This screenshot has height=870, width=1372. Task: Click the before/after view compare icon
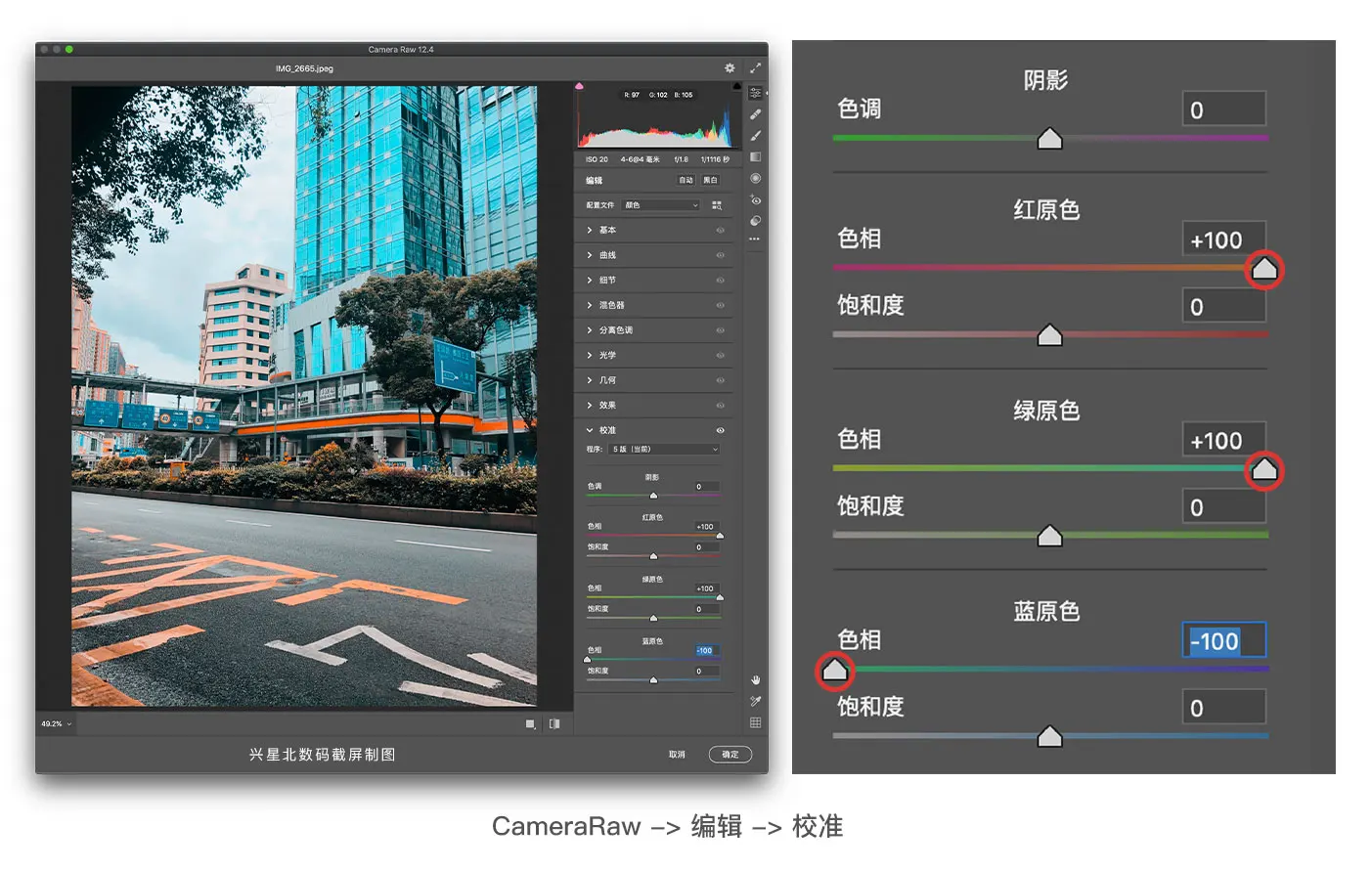554,724
